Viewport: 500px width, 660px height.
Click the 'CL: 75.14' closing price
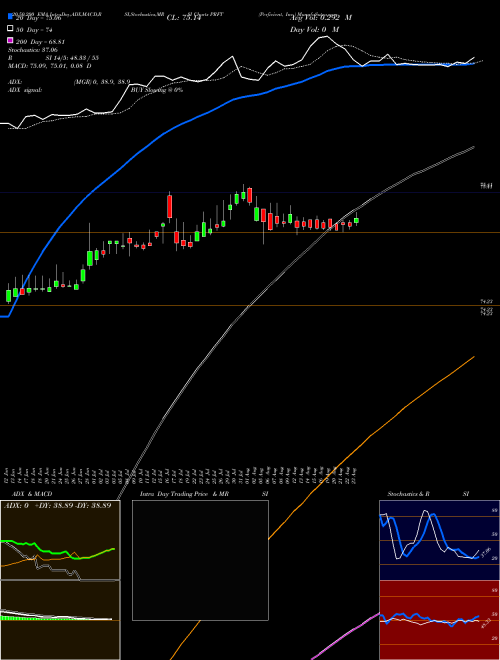click(x=184, y=18)
